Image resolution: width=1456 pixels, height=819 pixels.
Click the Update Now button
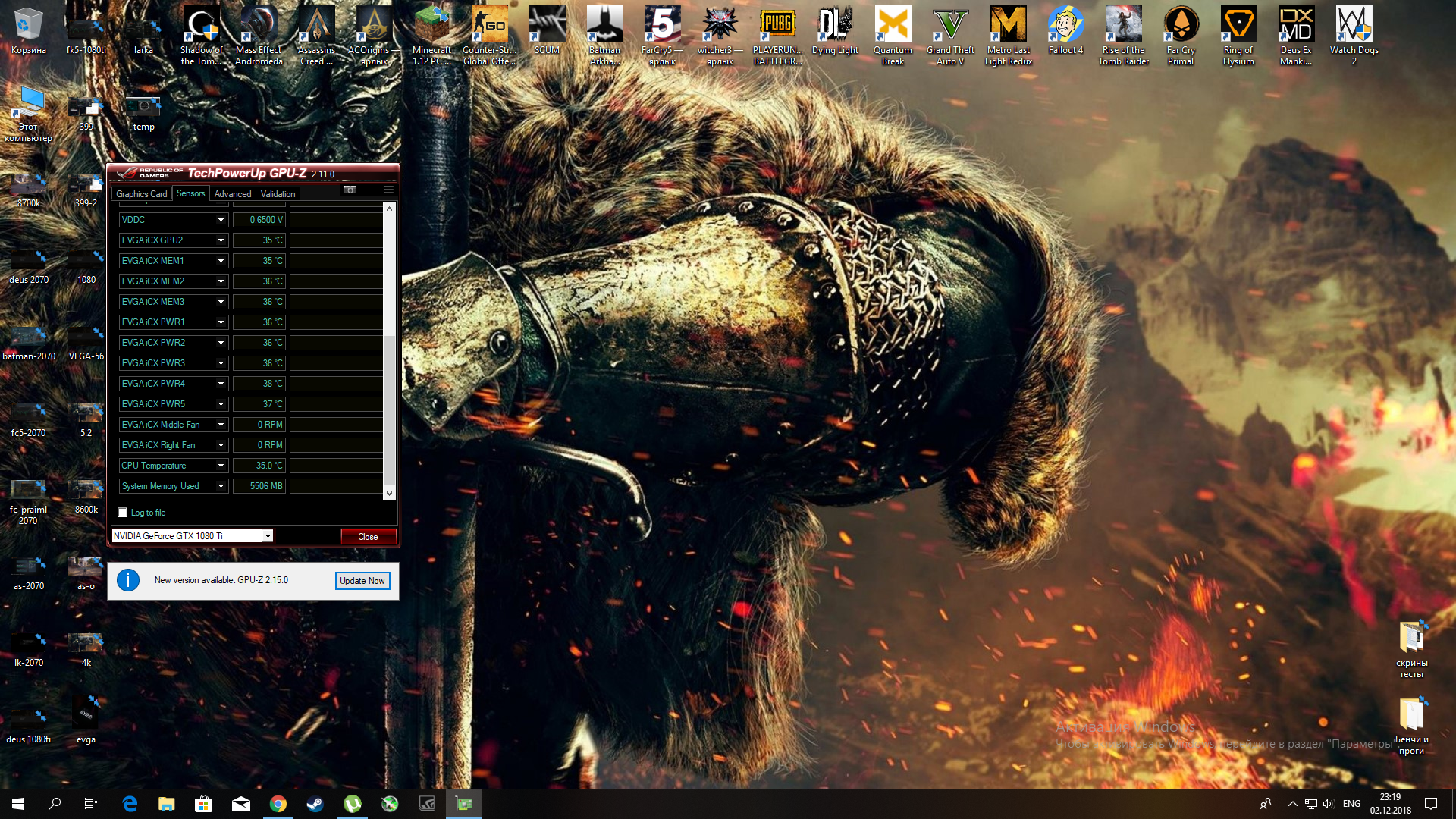(x=362, y=581)
